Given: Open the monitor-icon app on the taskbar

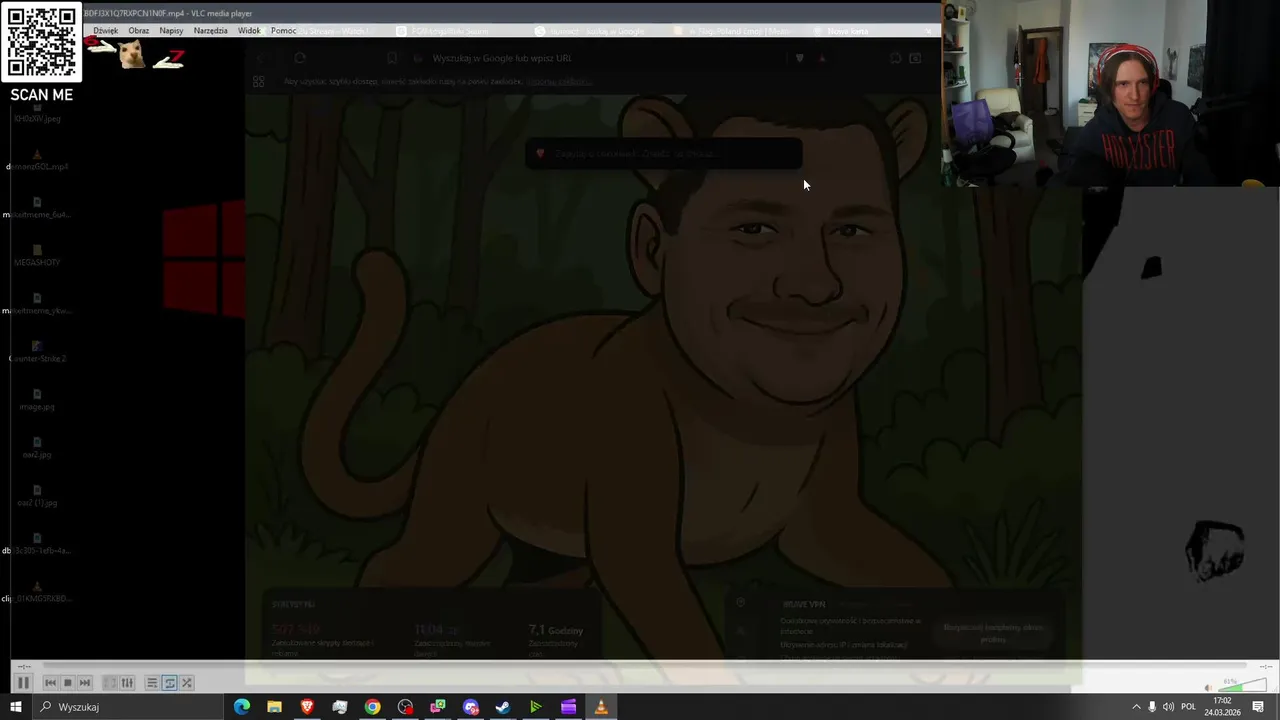Looking at the screenshot, I should point(340,707).
